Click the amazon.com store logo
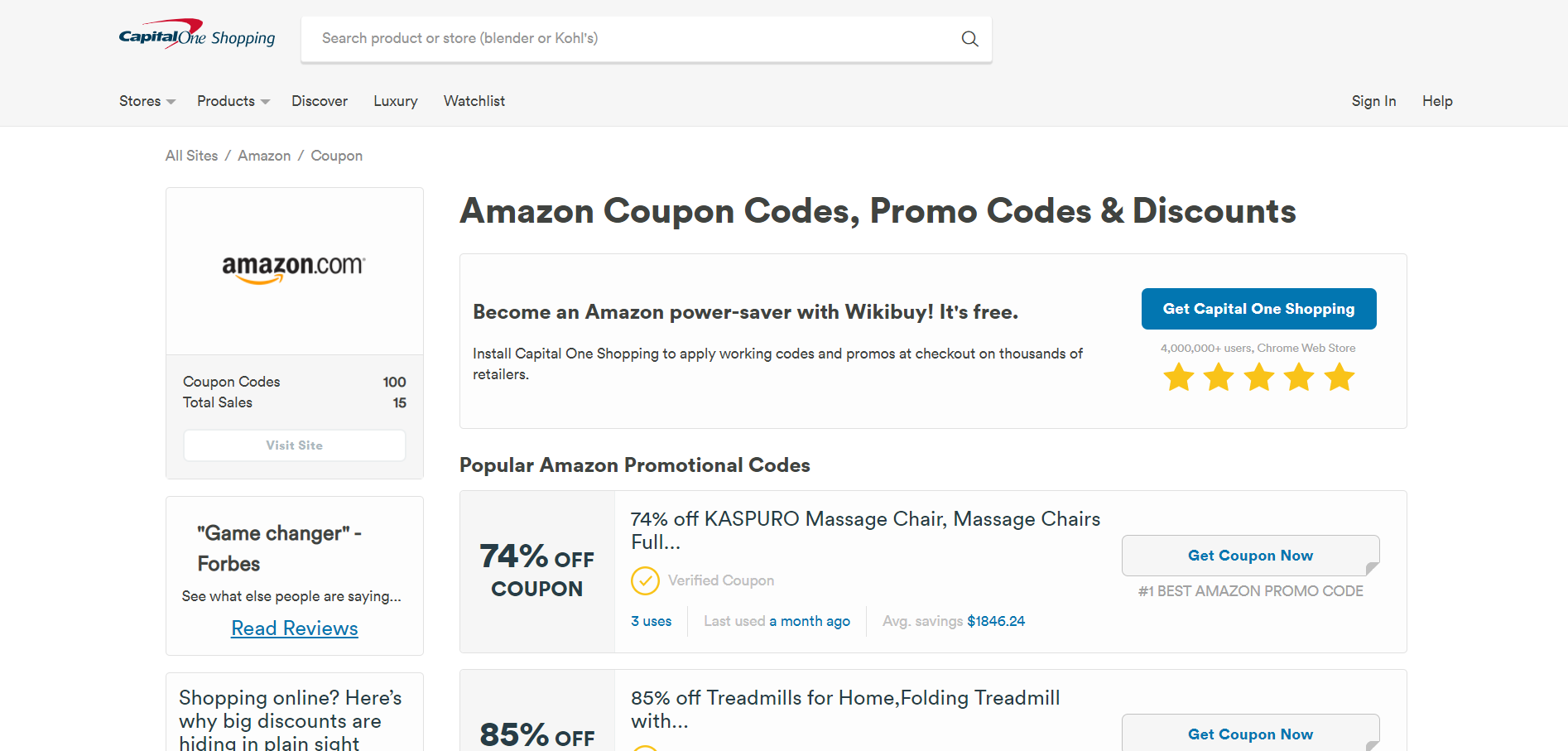This screenshot has height=751, width=1568. [x=294, y=267]
